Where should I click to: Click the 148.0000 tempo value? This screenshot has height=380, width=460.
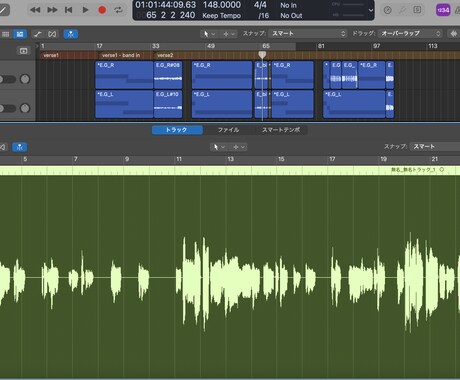(x=221, y=5)
